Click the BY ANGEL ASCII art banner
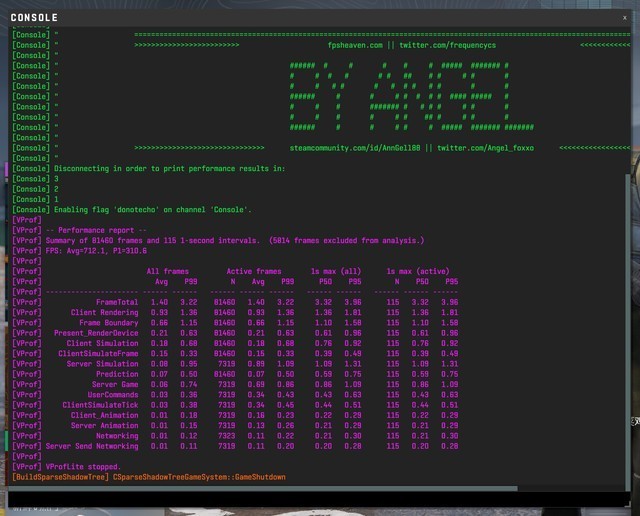640x516 pixels. pyautogui.click(x=411, y=96)
